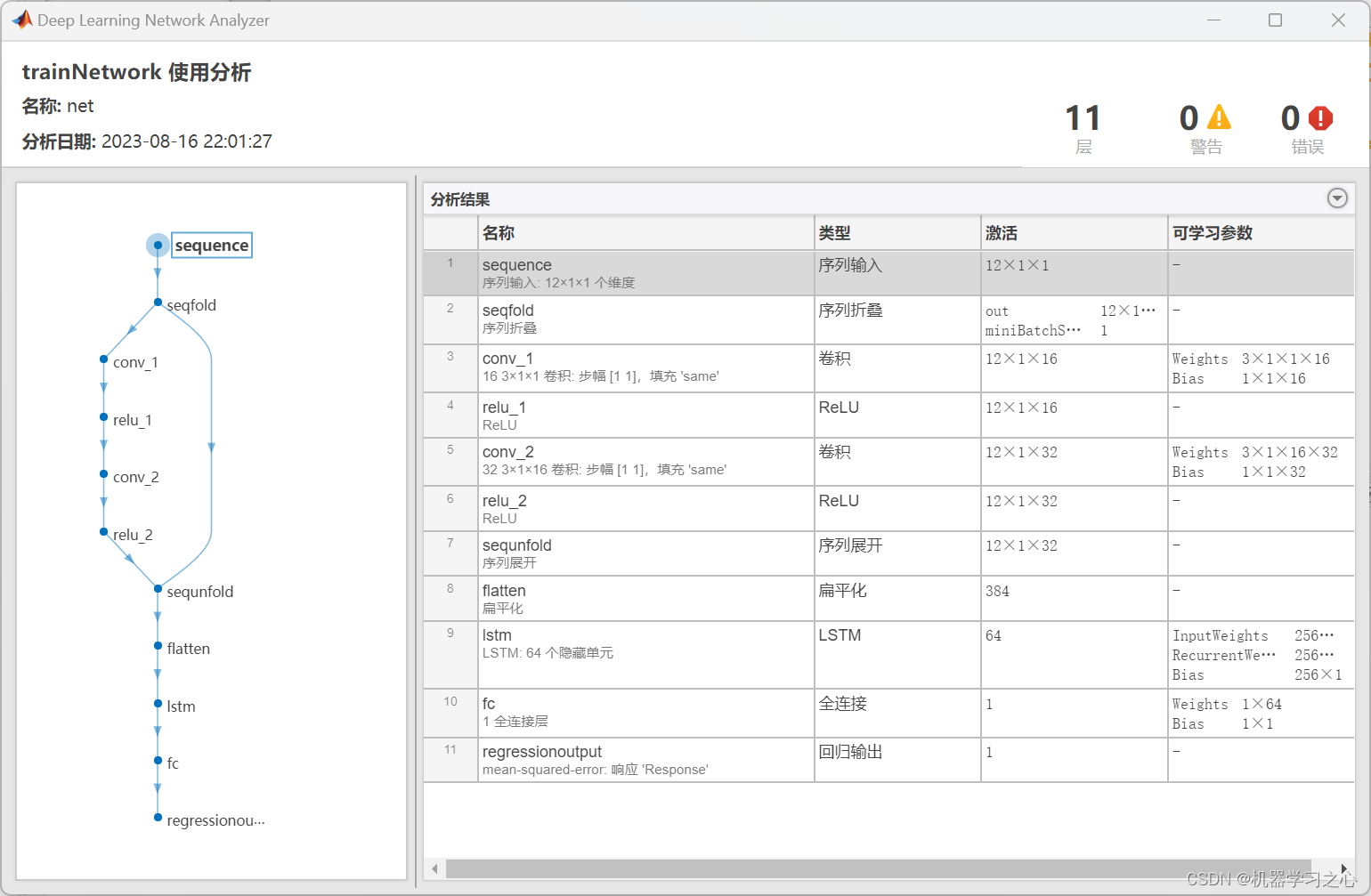
Task: Click the relu_1 table row
Action: [888, 416]
